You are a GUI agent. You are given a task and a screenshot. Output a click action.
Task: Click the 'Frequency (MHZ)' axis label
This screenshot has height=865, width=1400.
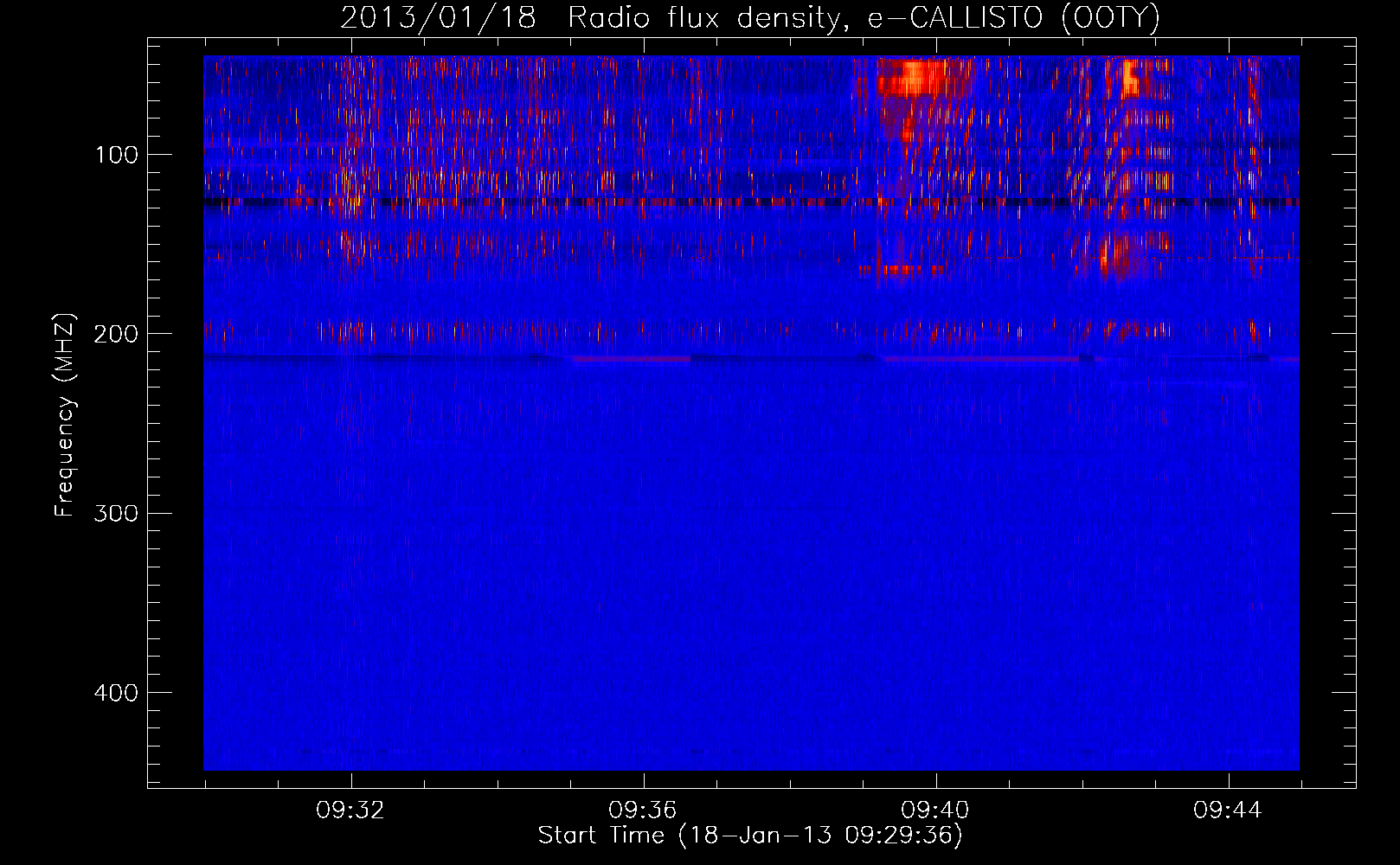coord(65,415)
